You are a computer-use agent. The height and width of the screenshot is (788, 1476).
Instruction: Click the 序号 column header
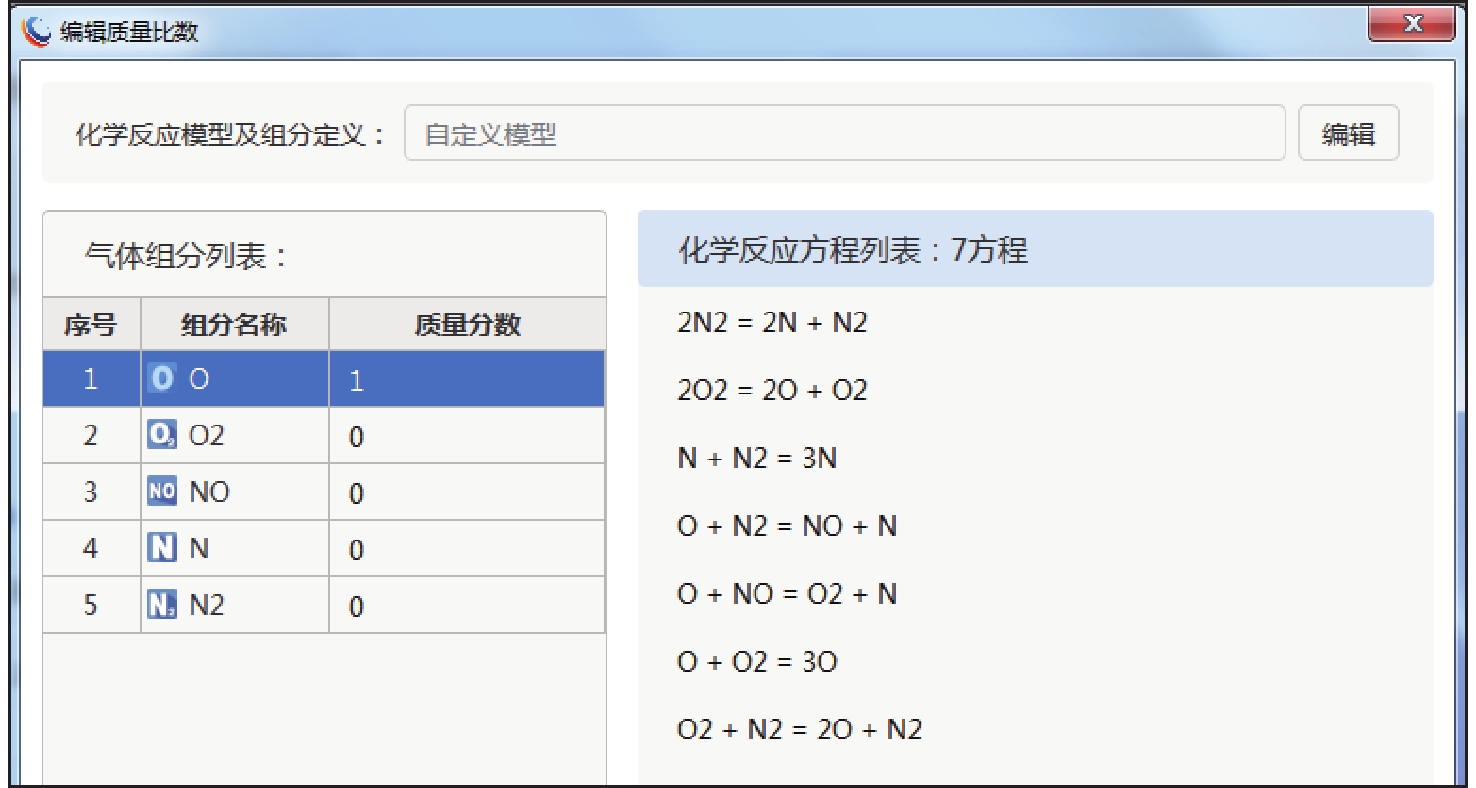point(91,324)
